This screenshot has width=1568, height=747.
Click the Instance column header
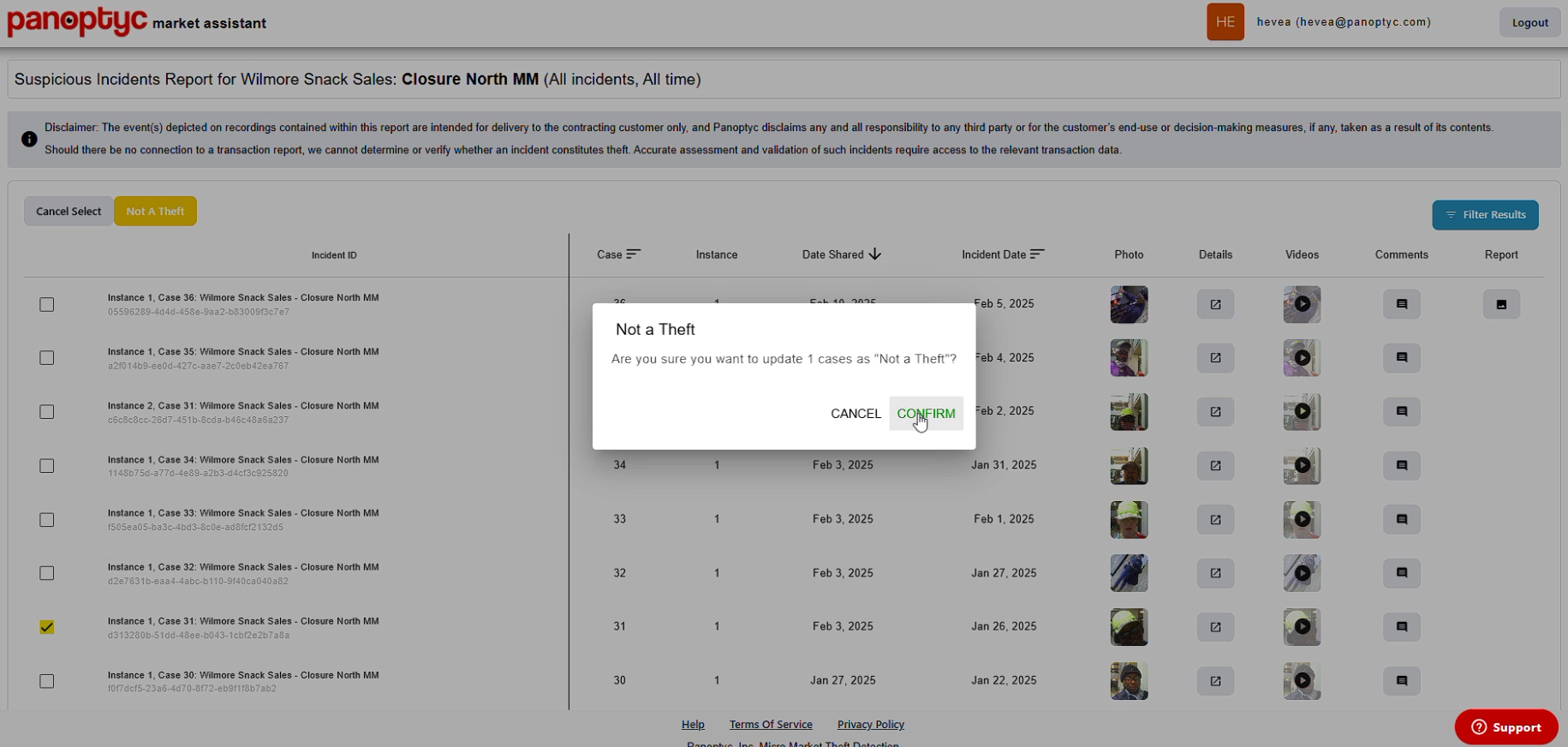(717, 254)
